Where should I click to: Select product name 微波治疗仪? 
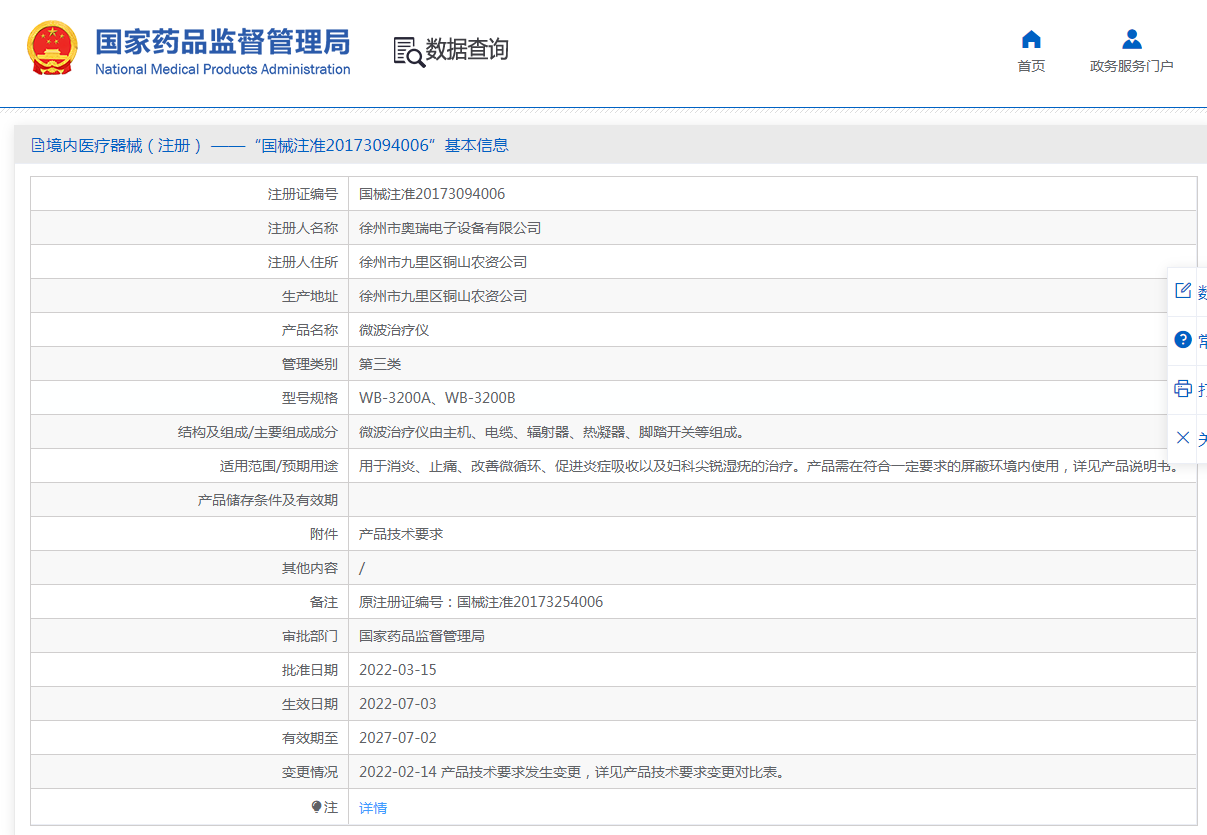pos(394,330)
